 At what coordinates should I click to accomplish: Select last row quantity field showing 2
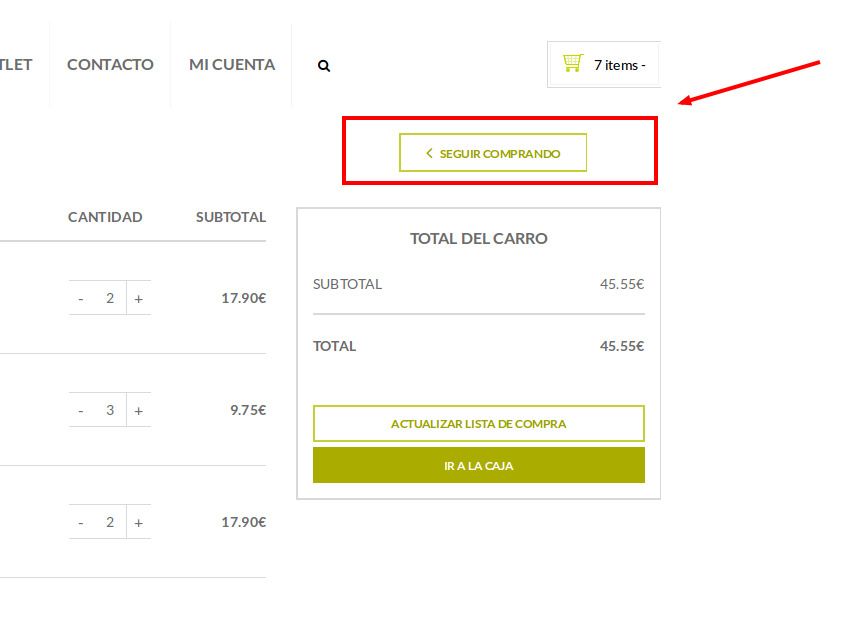[x=110, y=522]
